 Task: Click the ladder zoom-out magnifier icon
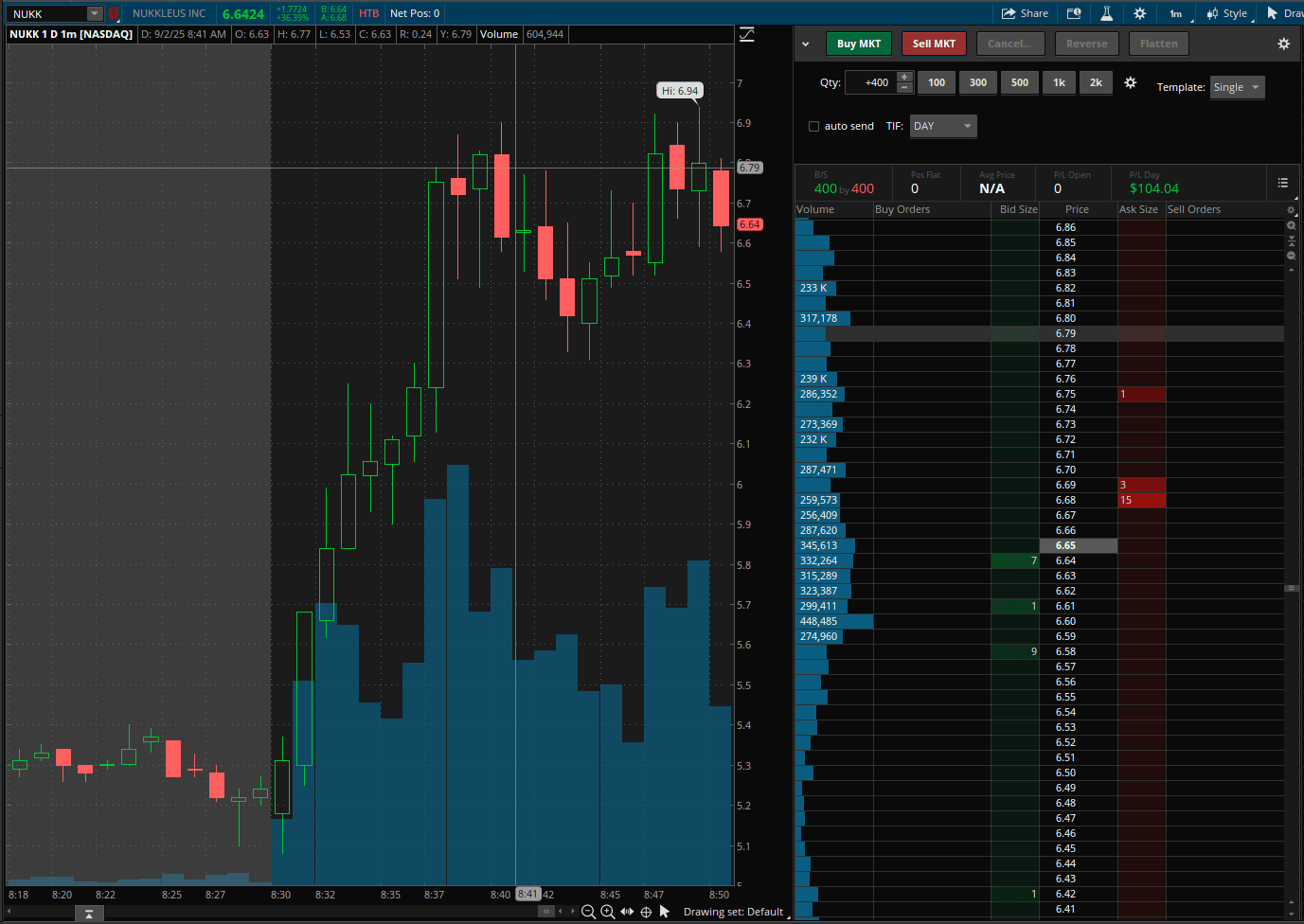1291,256
